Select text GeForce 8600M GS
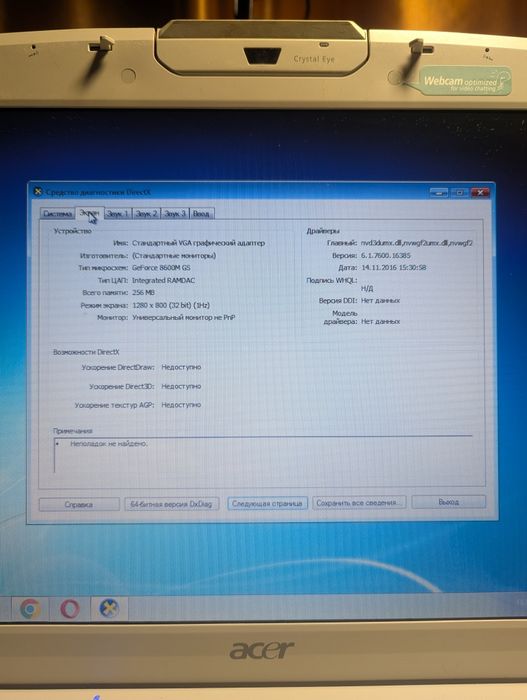Image resolution: width=527 pixels, height=700 pixels. pos(161,268)
